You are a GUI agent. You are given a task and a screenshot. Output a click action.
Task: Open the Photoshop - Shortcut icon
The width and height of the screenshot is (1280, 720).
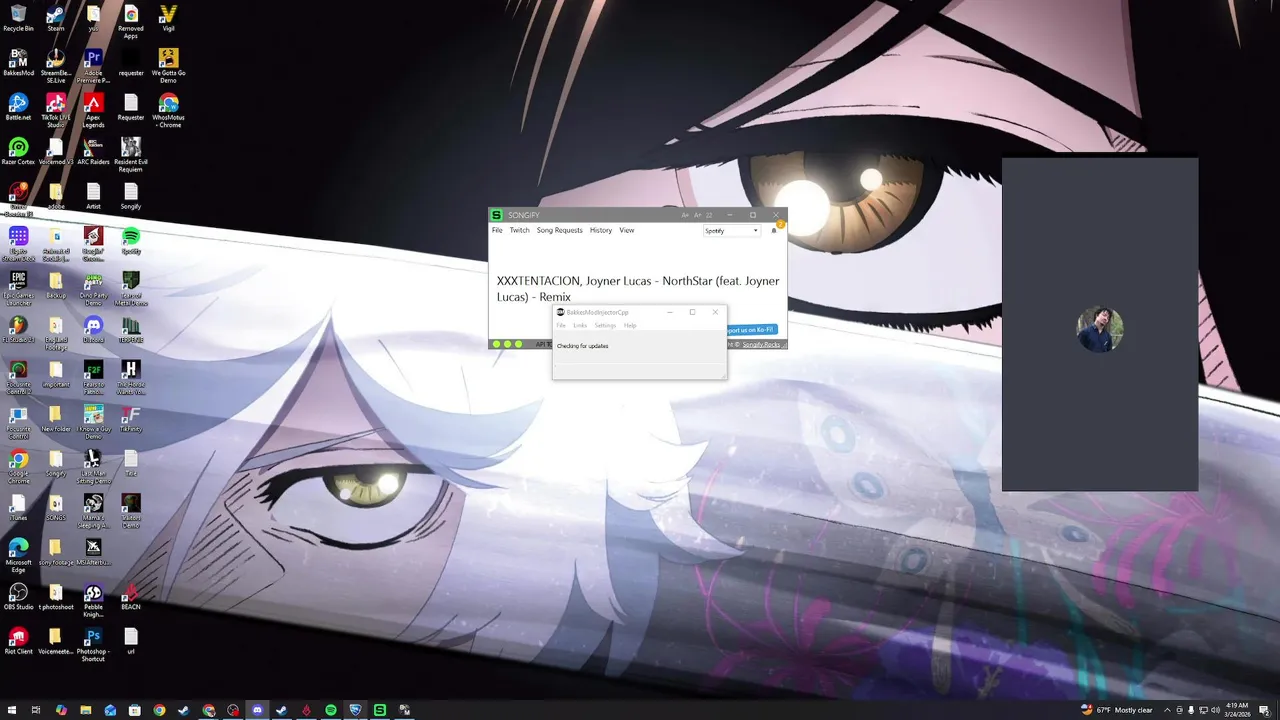pyautogui.click(x=93, y=645)
